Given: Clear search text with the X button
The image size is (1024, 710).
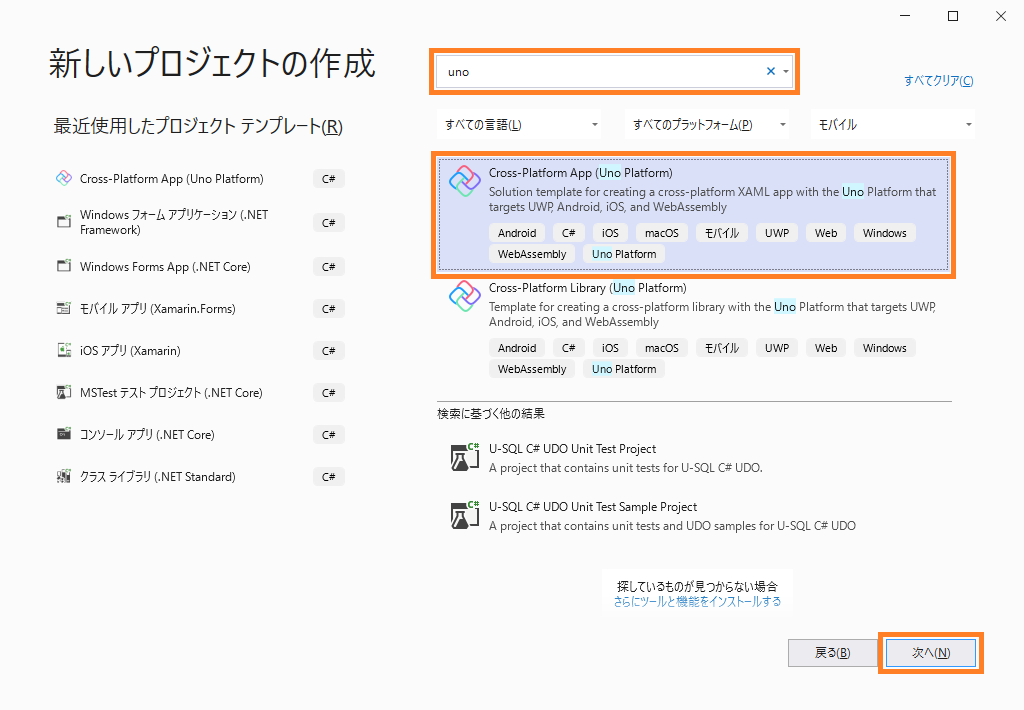Looking at the screenshot, I should 770,71.
